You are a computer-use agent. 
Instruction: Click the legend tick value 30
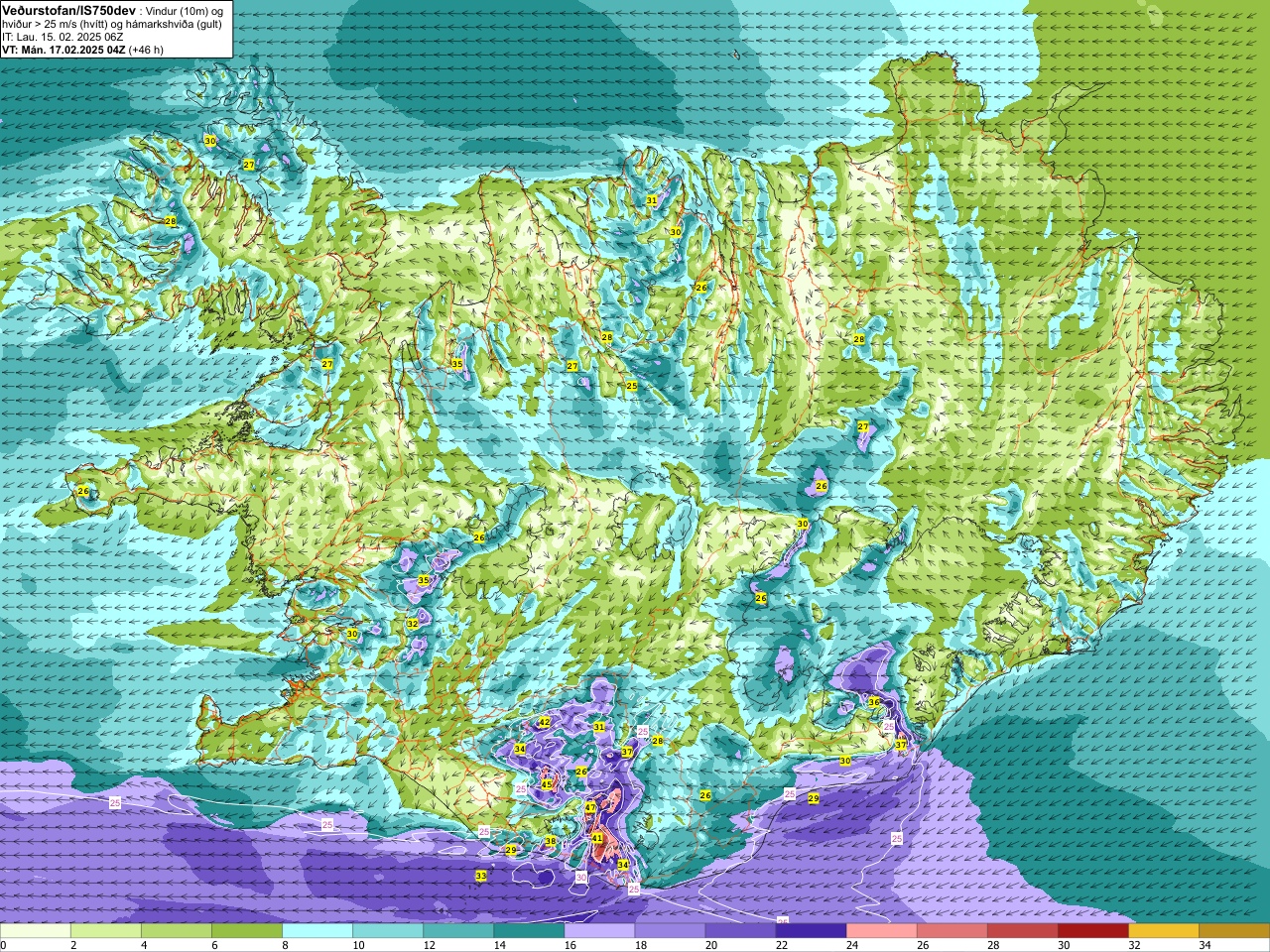click(1064, 945)
